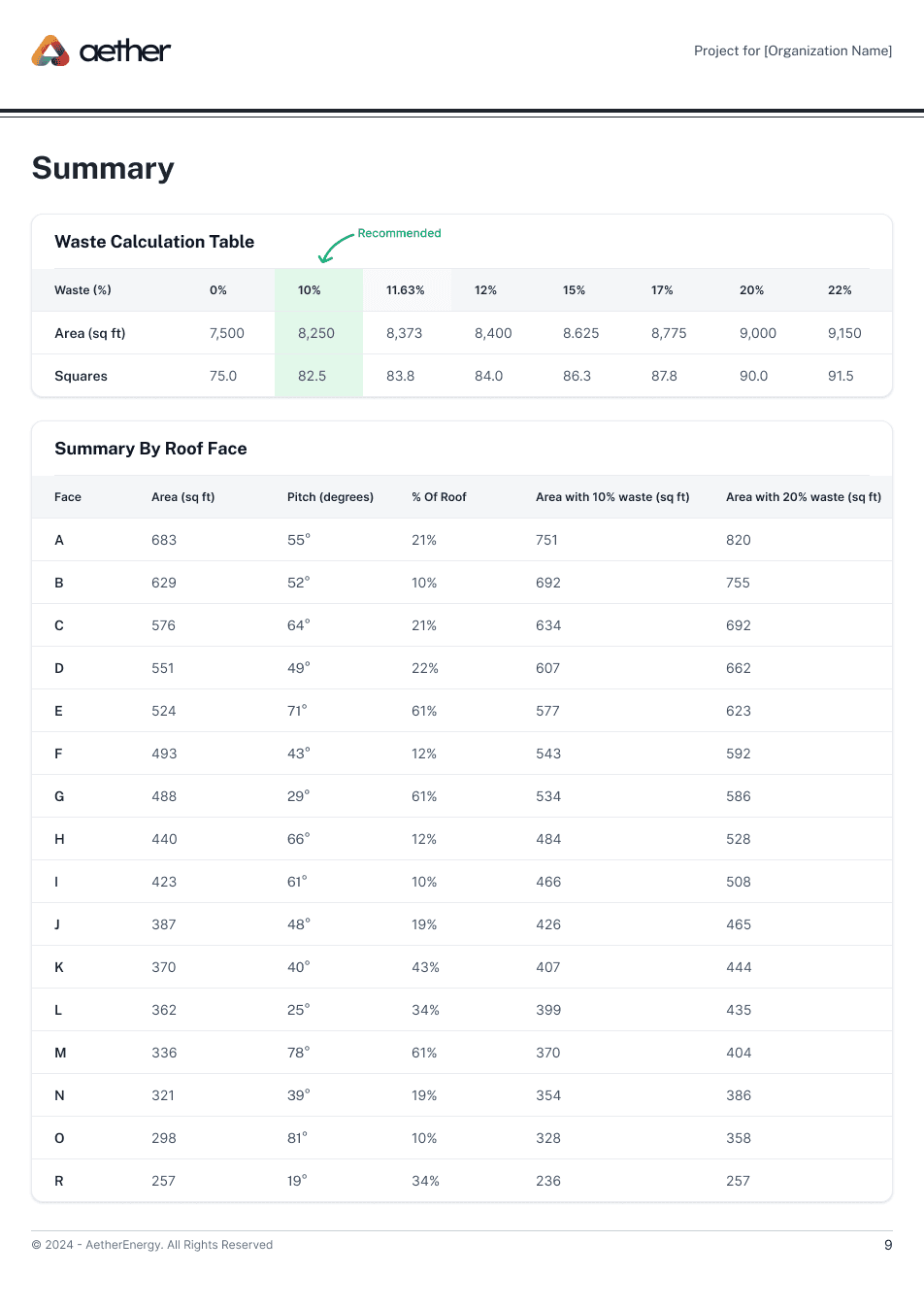Viewport: 924px width, 1308px height.
Task: Click the 82.5 squares value
Action: pos(312,376)
